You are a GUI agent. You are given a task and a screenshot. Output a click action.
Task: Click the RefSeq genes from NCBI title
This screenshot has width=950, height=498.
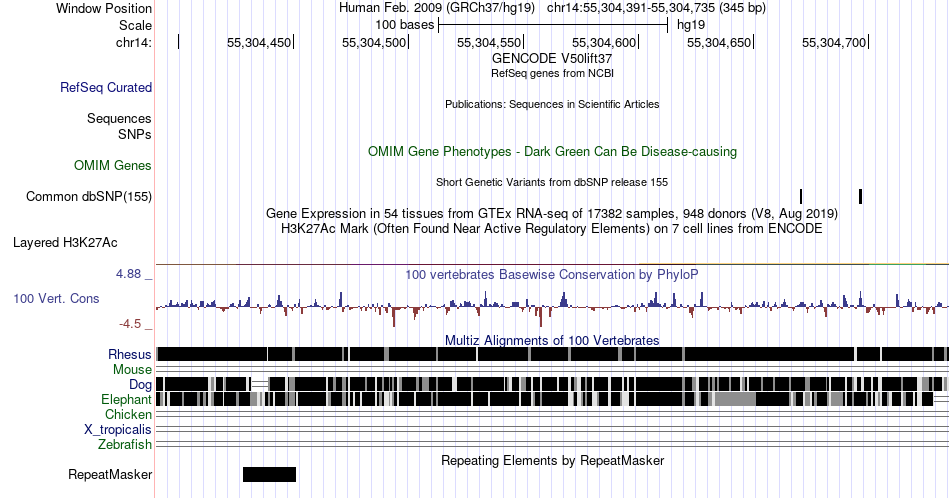coord(552,73)
